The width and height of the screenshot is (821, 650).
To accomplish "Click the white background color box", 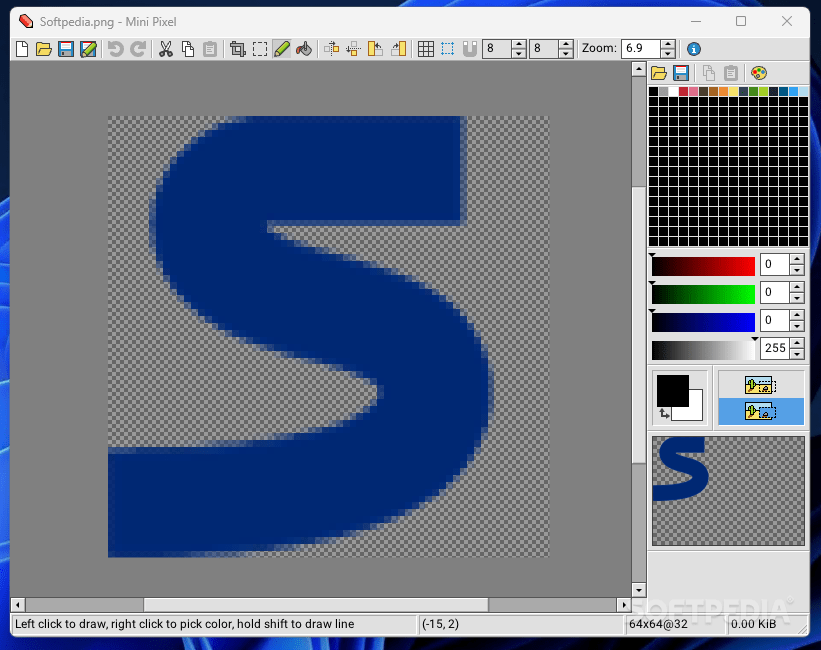I will point(694,412).
